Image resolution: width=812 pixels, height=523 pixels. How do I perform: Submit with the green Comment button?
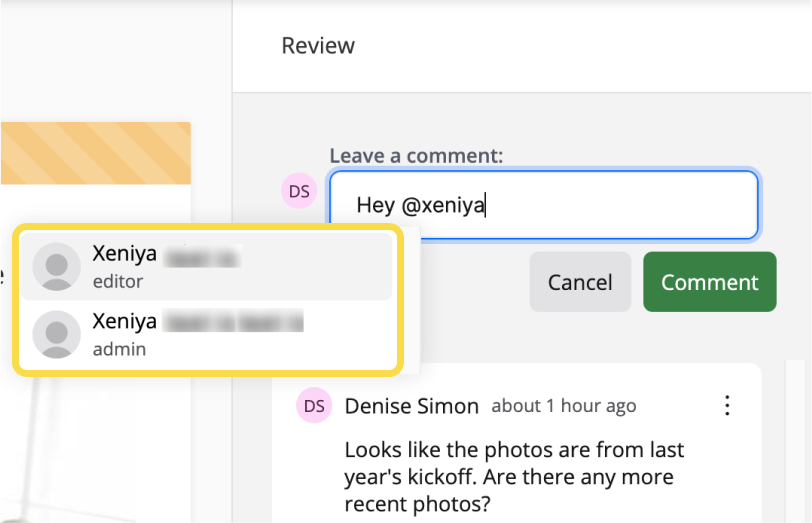point(709,282)
